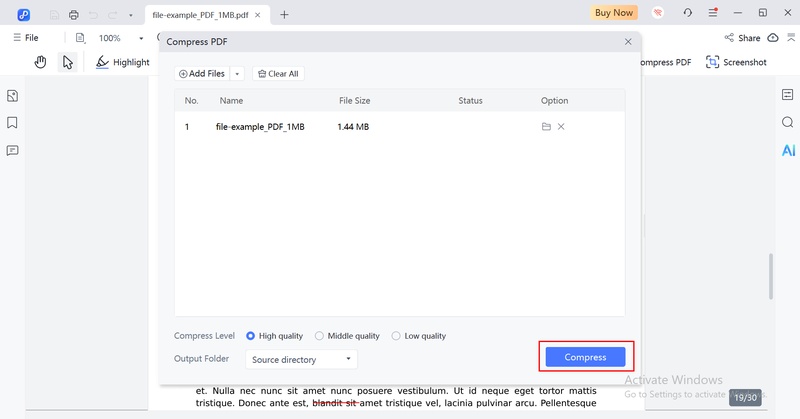The height and width of the screenshot is (419, 800).
Task: Click the Option column header
Action: point(555,101)
